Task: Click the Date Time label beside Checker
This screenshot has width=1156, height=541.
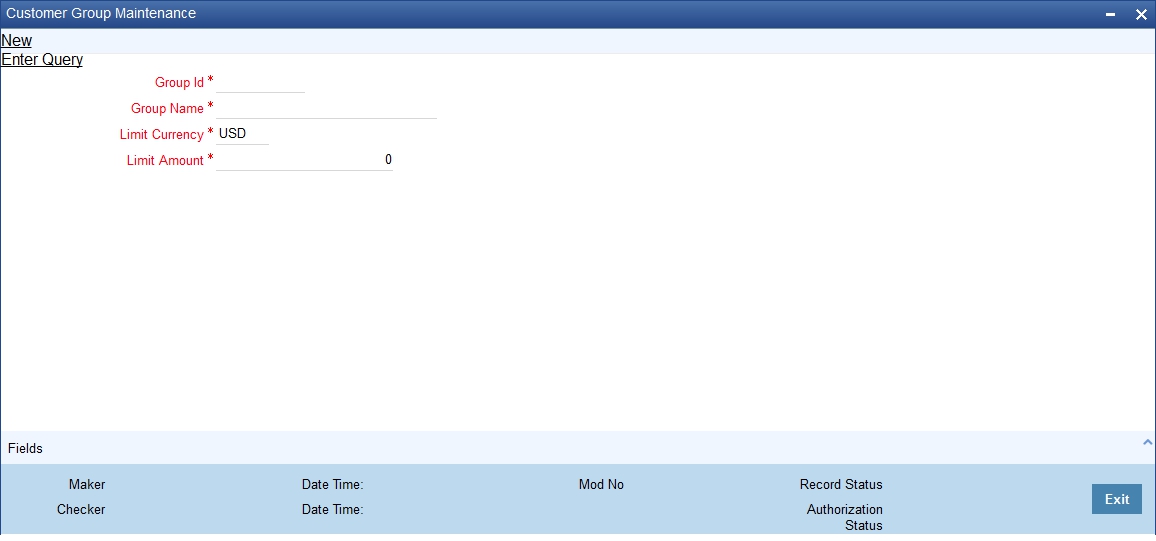Action: point(332,509)
